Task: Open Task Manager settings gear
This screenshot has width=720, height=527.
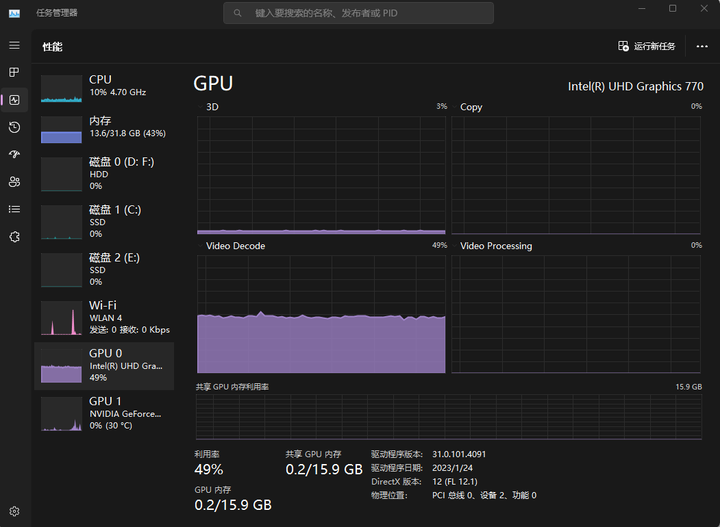Action: pyautogui.click(x=14, y=511)
